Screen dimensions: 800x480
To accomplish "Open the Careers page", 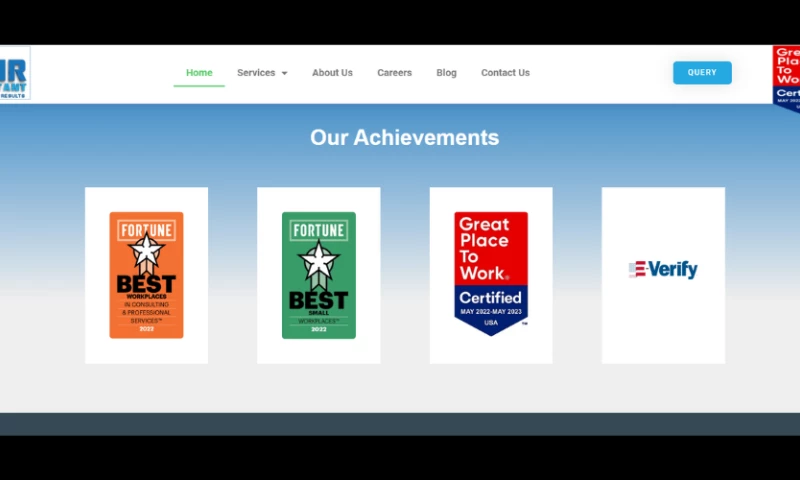I will pyautogui.click(x=394, y=73).
